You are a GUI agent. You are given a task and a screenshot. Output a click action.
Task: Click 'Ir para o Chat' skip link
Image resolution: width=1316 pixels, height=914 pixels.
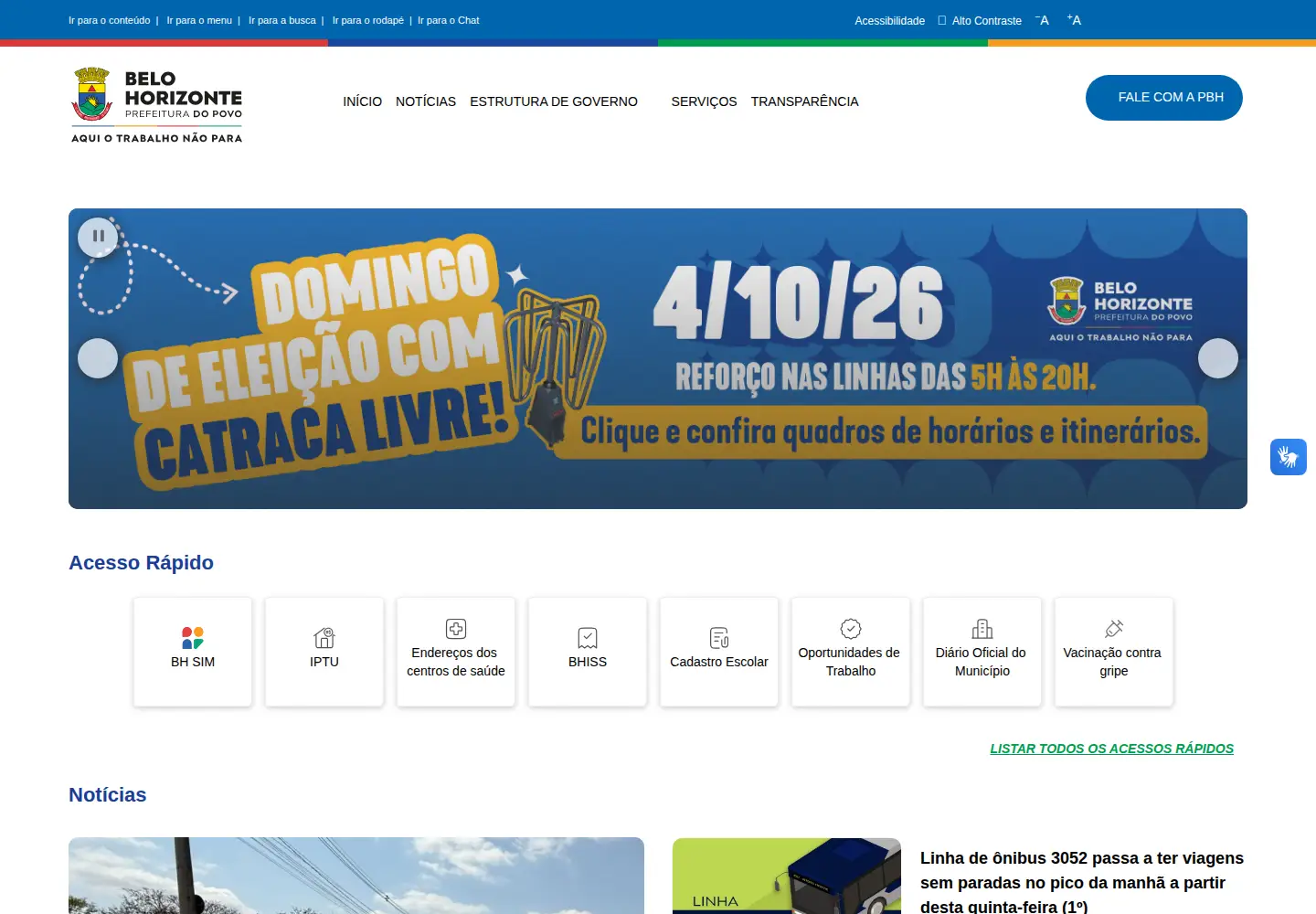click(x=449, y=20)
